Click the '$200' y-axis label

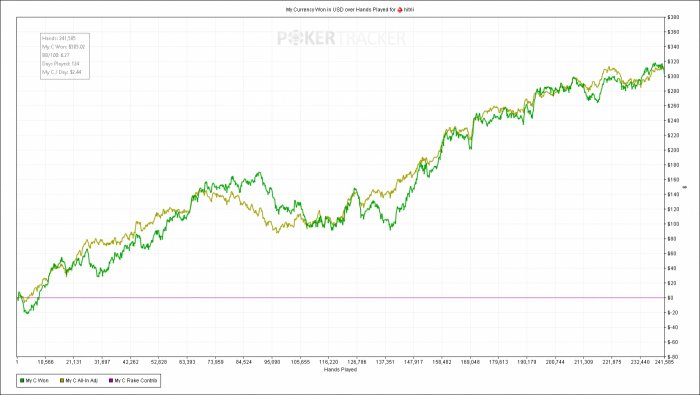673,150
